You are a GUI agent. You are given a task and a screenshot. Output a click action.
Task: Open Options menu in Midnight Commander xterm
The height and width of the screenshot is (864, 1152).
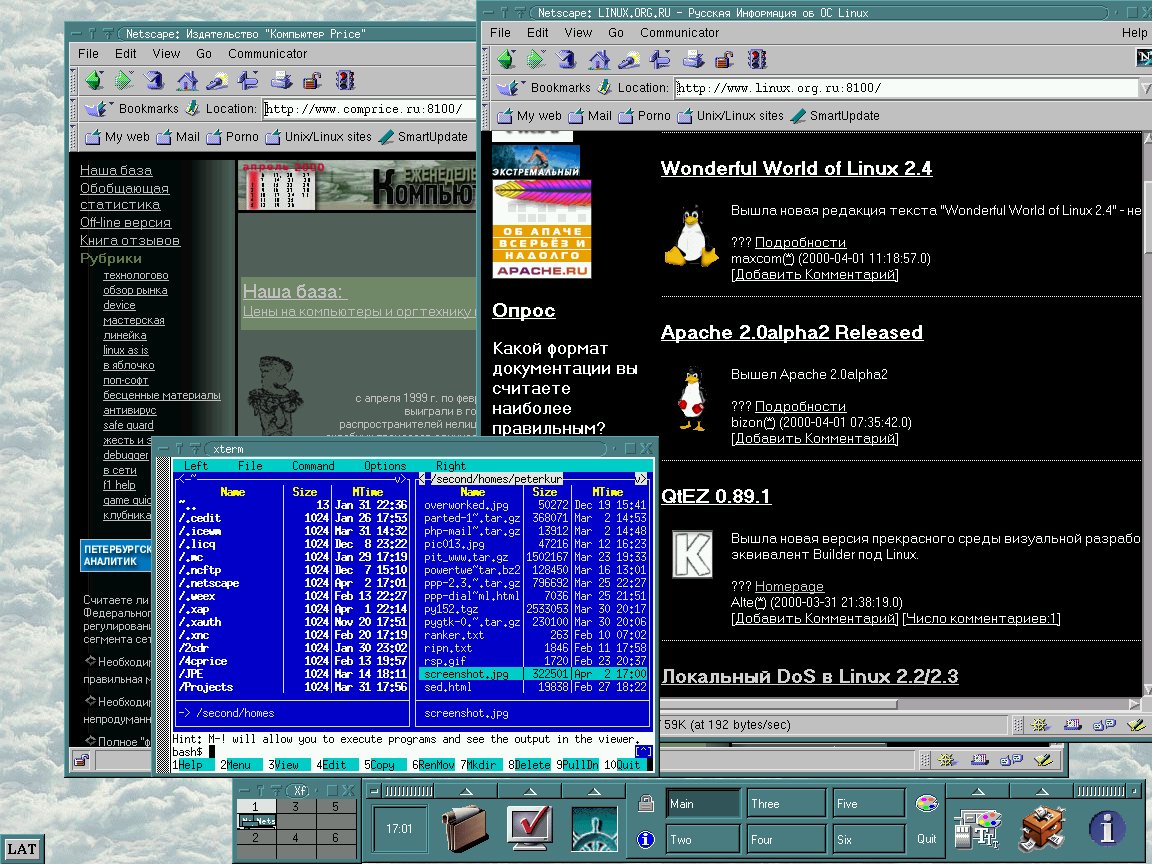coord(385,466)
